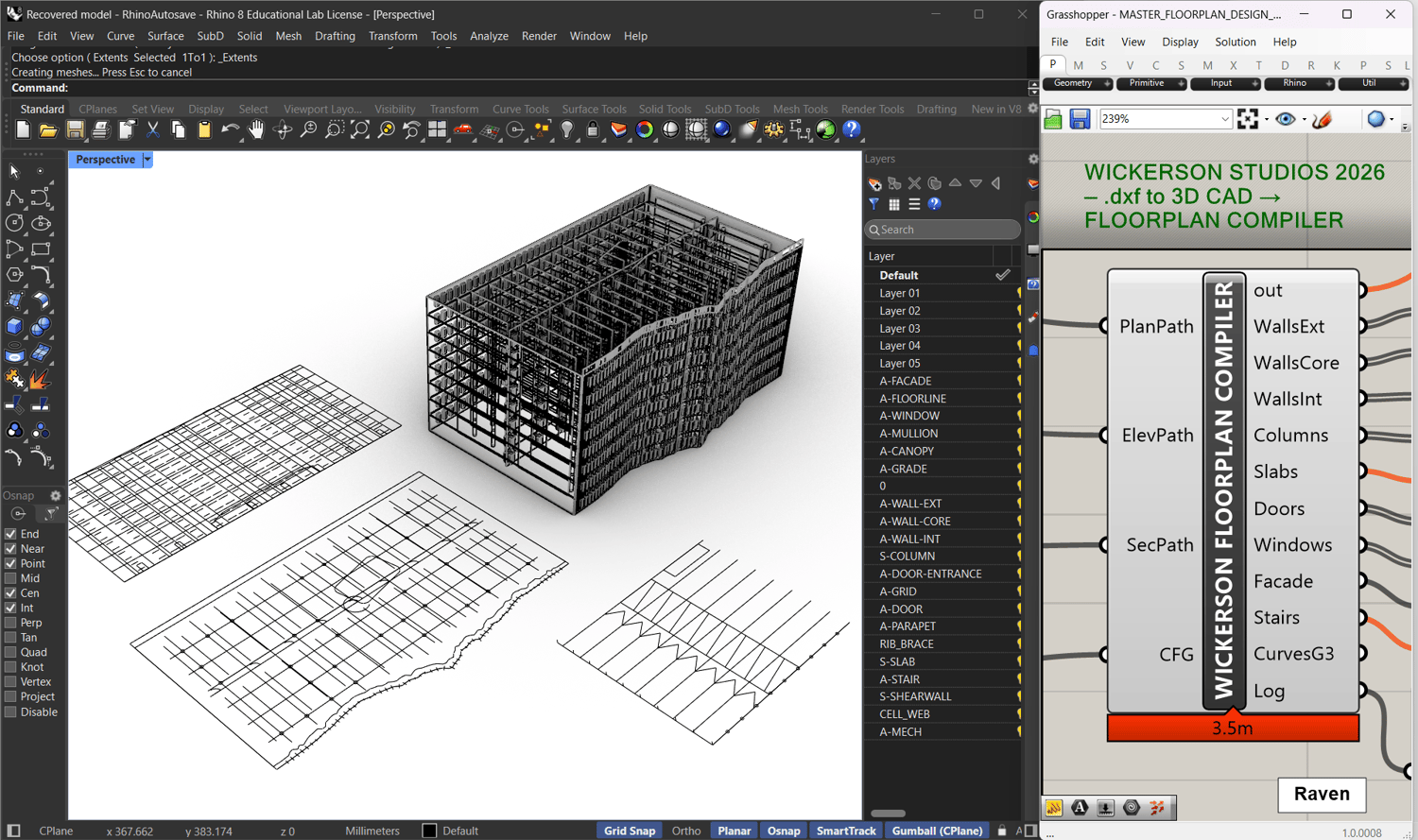This screenshot has height=840, width=1418.
Task: Click the Default layer color swatch in status bar
Action: 429,831
